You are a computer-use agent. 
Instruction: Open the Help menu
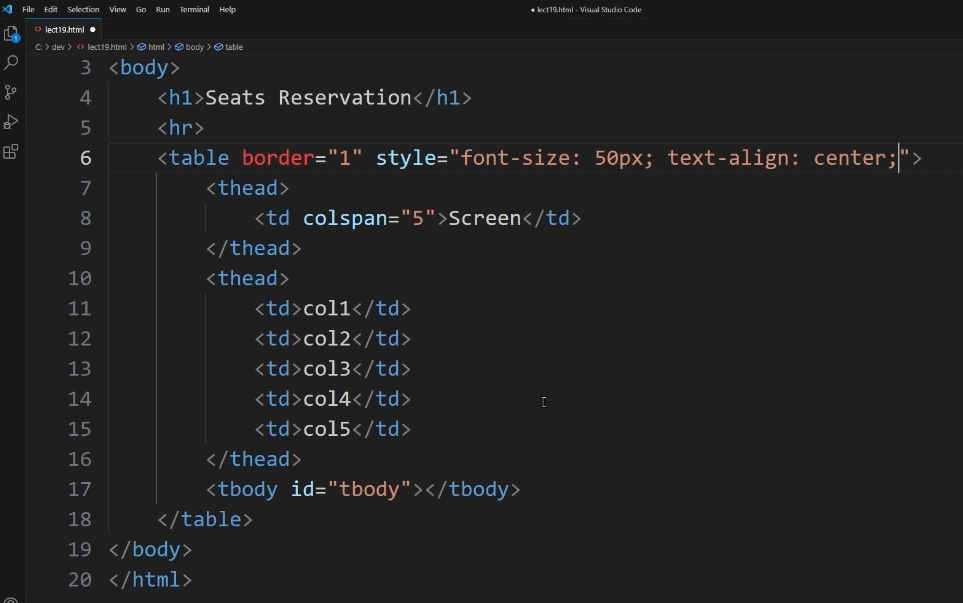(x=227, y=9)
